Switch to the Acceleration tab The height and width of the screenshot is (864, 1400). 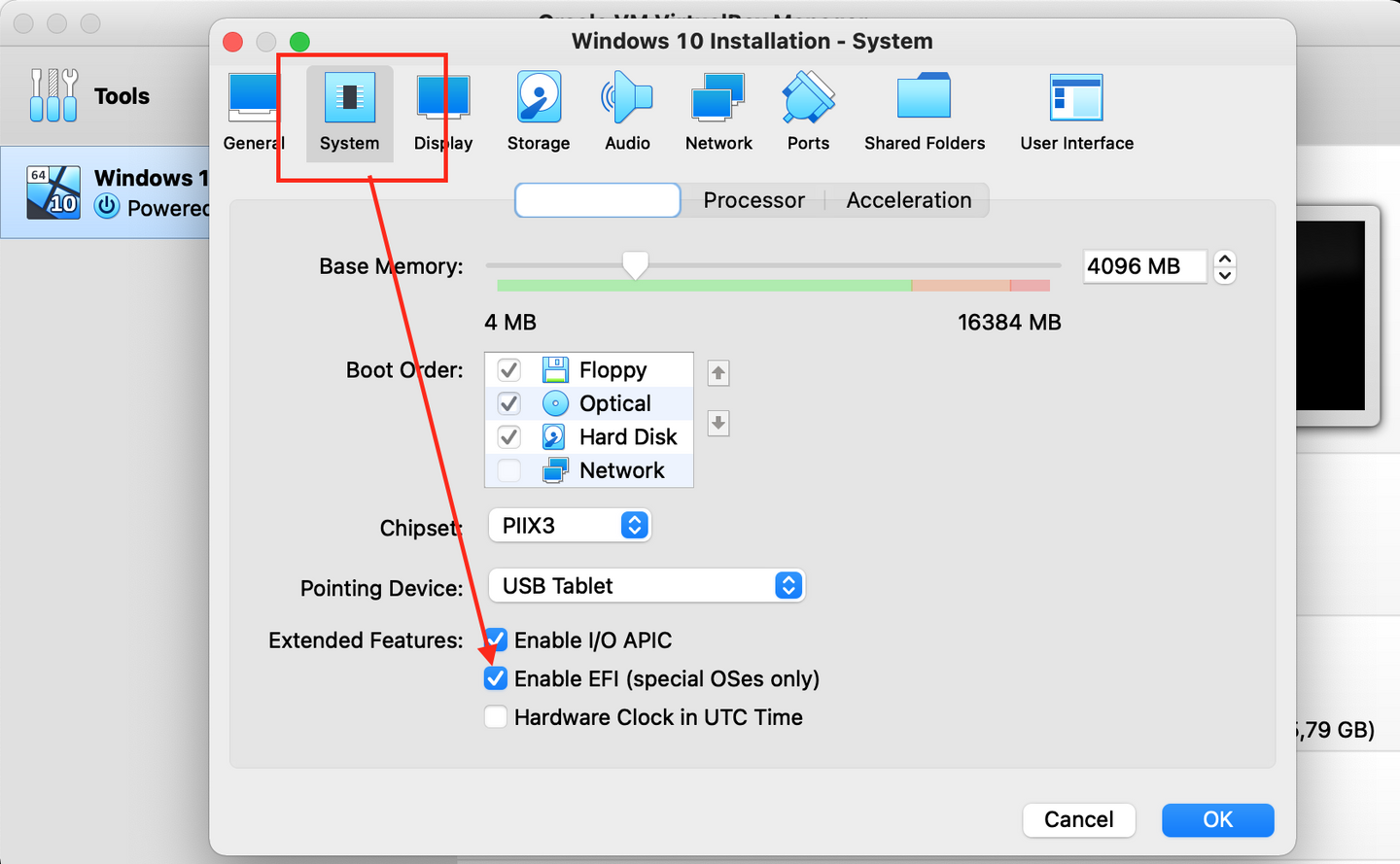pyautogui.click(x=908, y=200)
